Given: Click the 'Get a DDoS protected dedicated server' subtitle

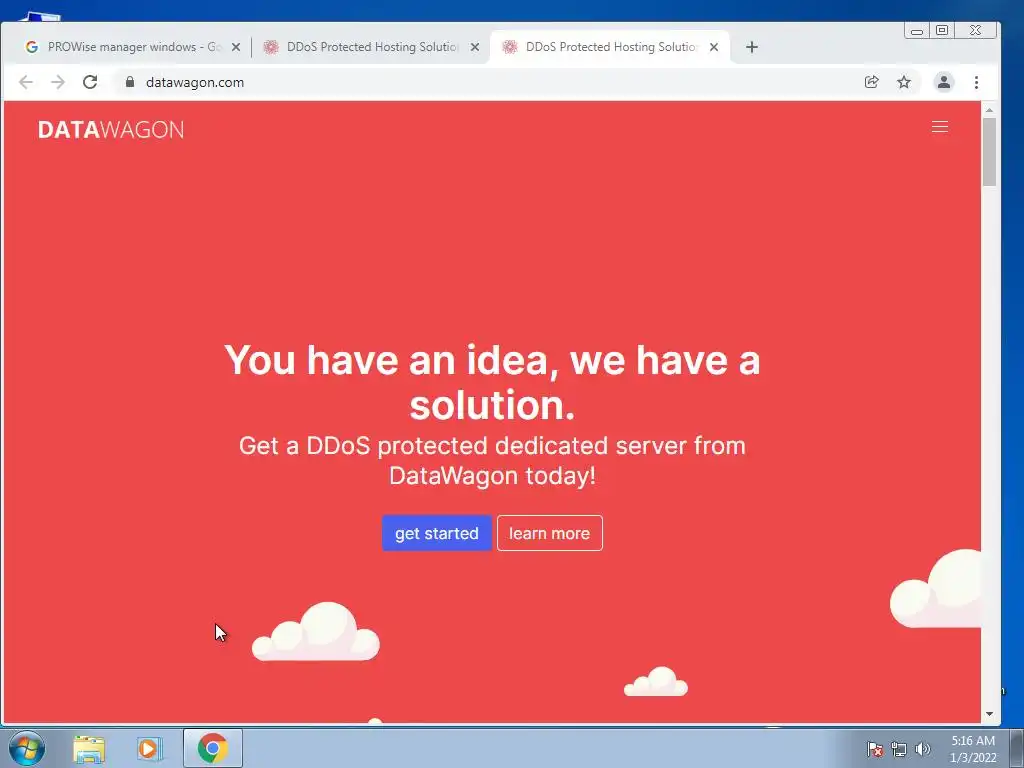Looking at the screenshot, I should [492, 460].
